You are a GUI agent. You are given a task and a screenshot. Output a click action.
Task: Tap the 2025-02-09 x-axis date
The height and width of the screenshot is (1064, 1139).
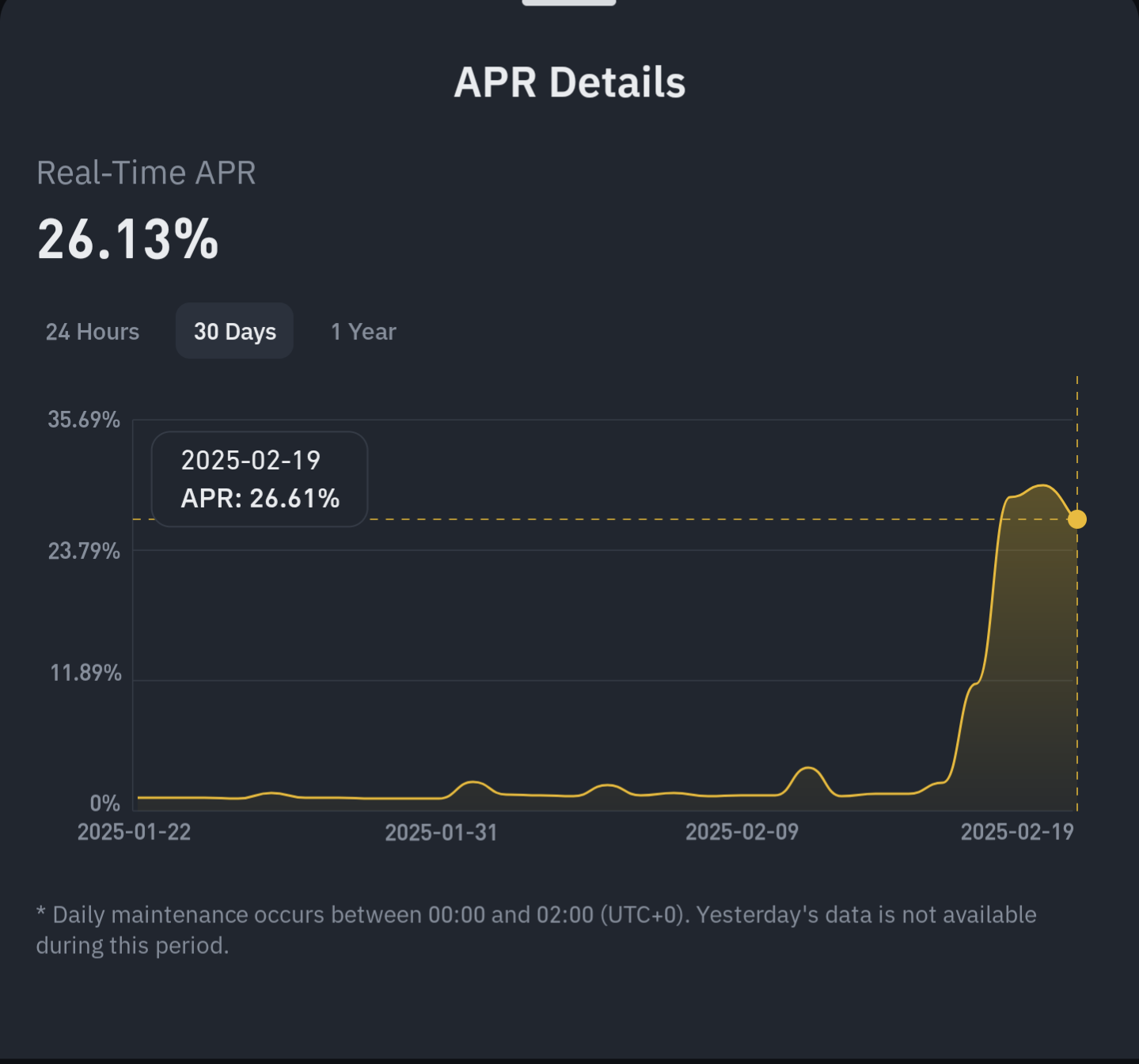click(x=742, y=832)
